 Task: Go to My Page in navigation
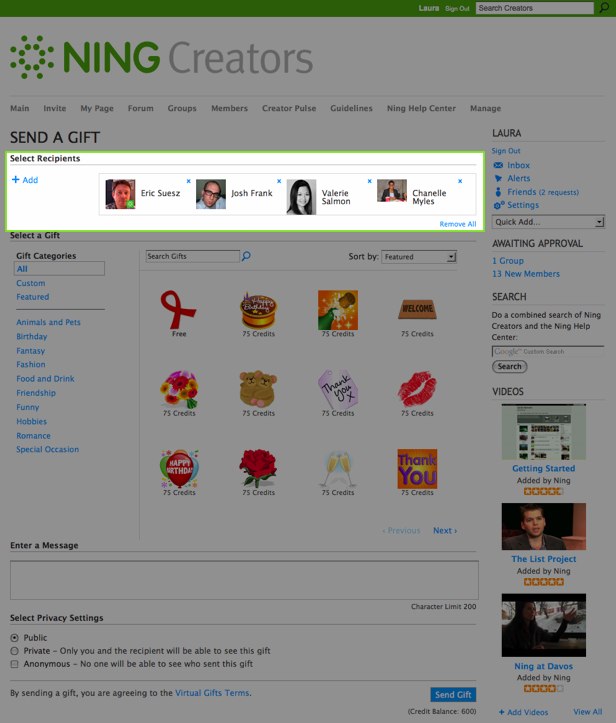(97, 108)
